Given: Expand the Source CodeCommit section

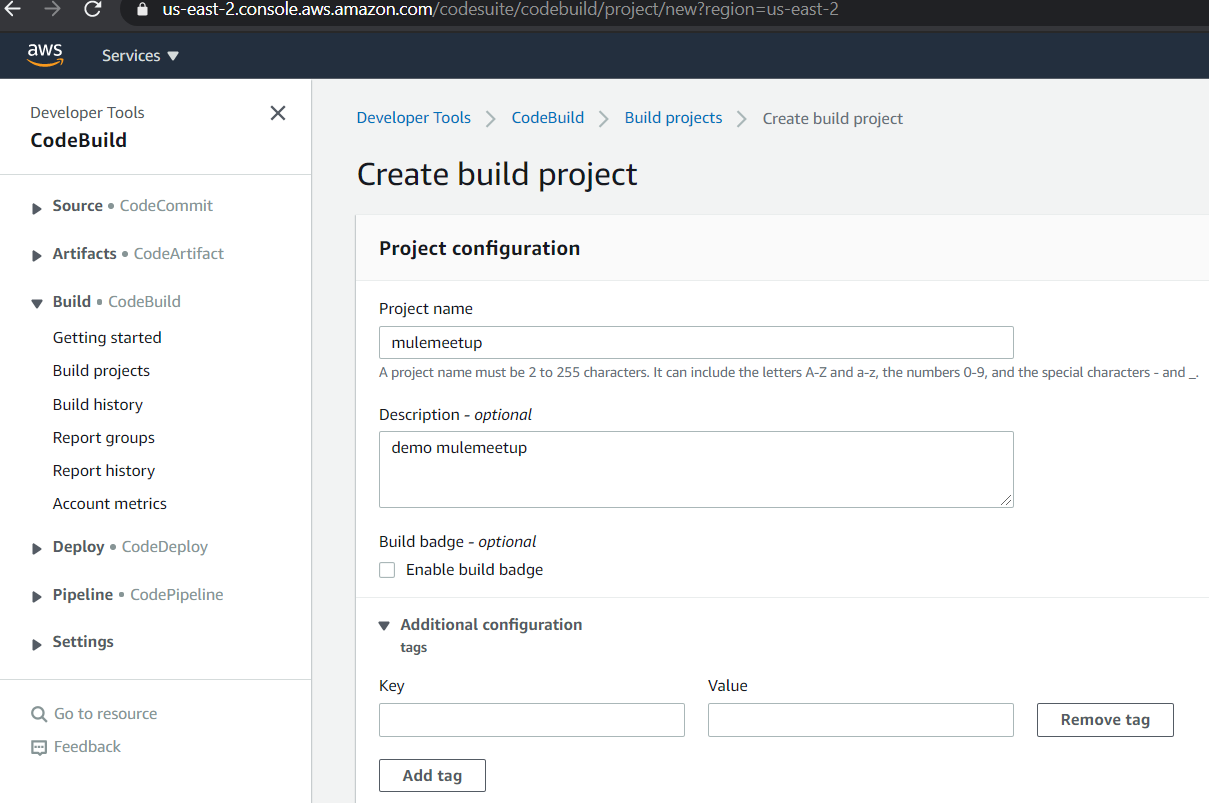Looking at the screenshot, I should coord(37,207).
